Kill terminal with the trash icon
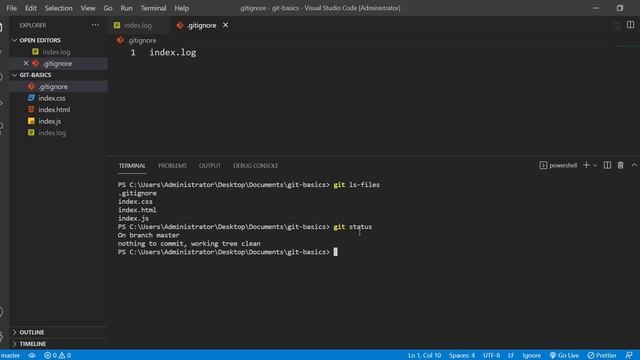The width and height of the screenshot is (640, 360). point(620,165)
